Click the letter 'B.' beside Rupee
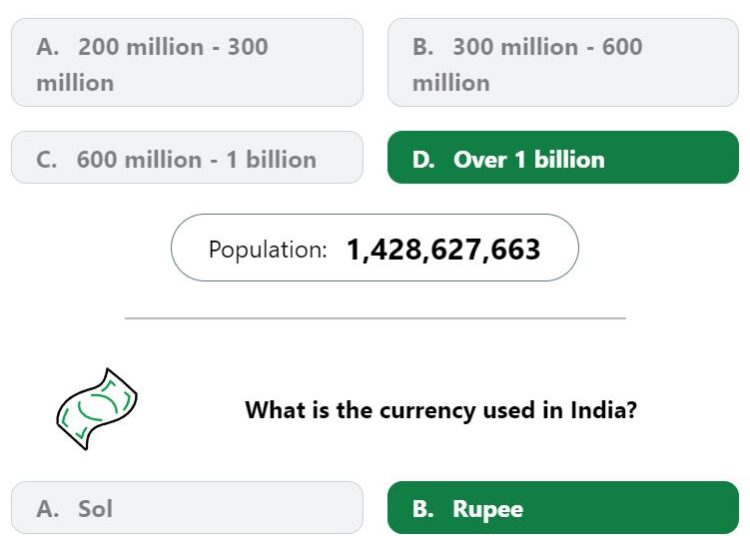The image size is (750, 536). pyautogui.click(x=423, y=509)
